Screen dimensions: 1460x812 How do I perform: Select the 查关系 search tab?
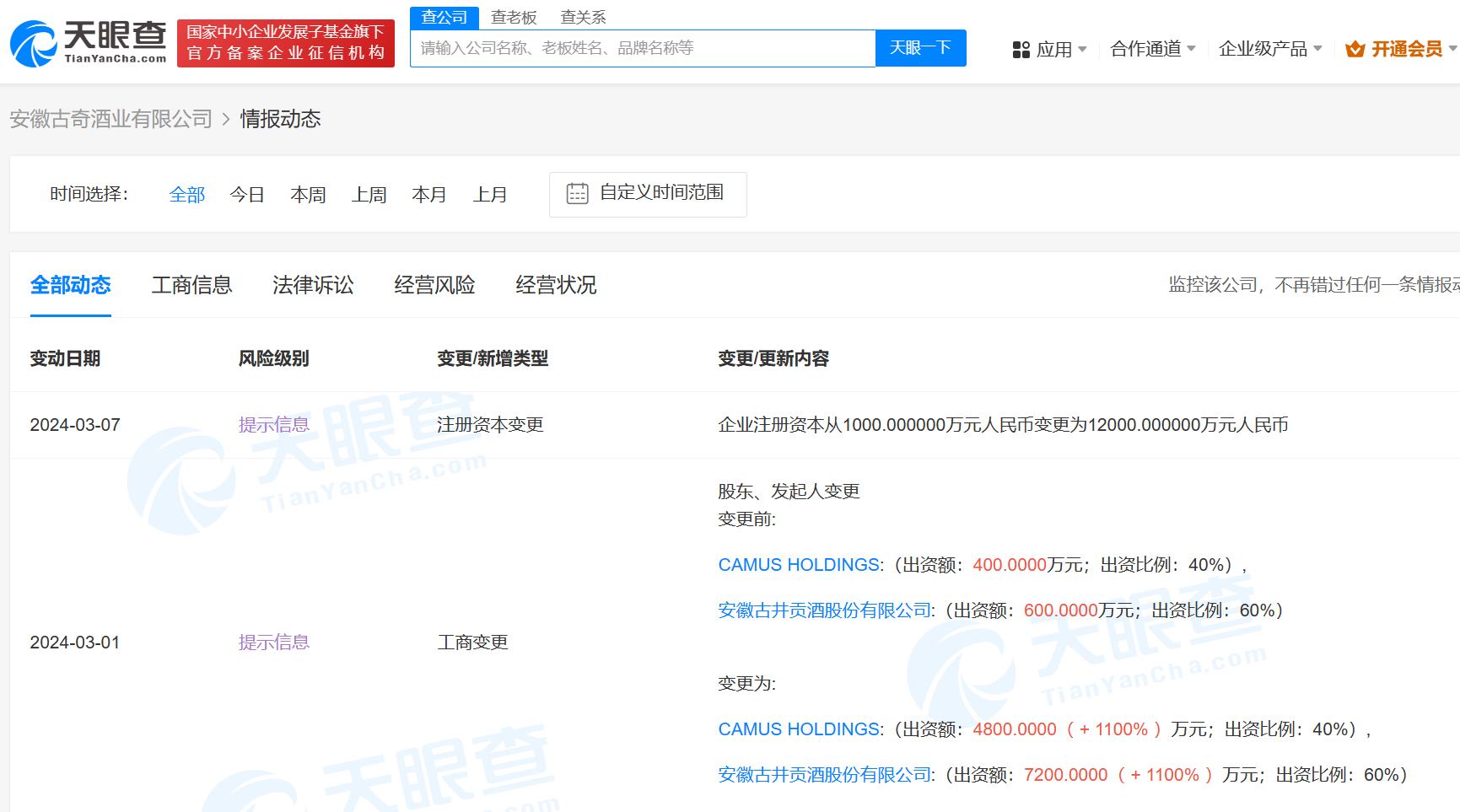tap(583, 17)
